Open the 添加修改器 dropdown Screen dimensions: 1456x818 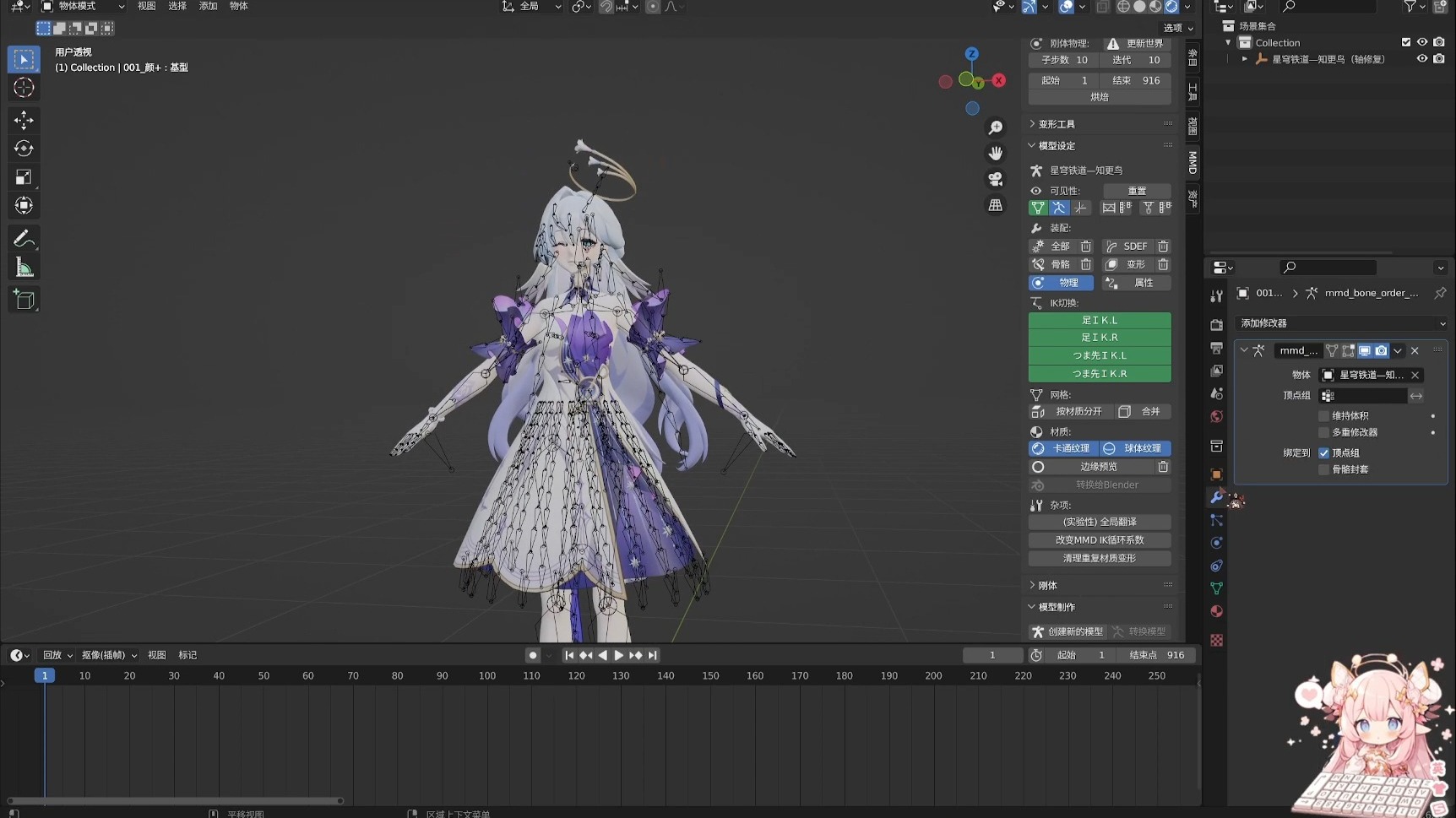point(1341,323)
